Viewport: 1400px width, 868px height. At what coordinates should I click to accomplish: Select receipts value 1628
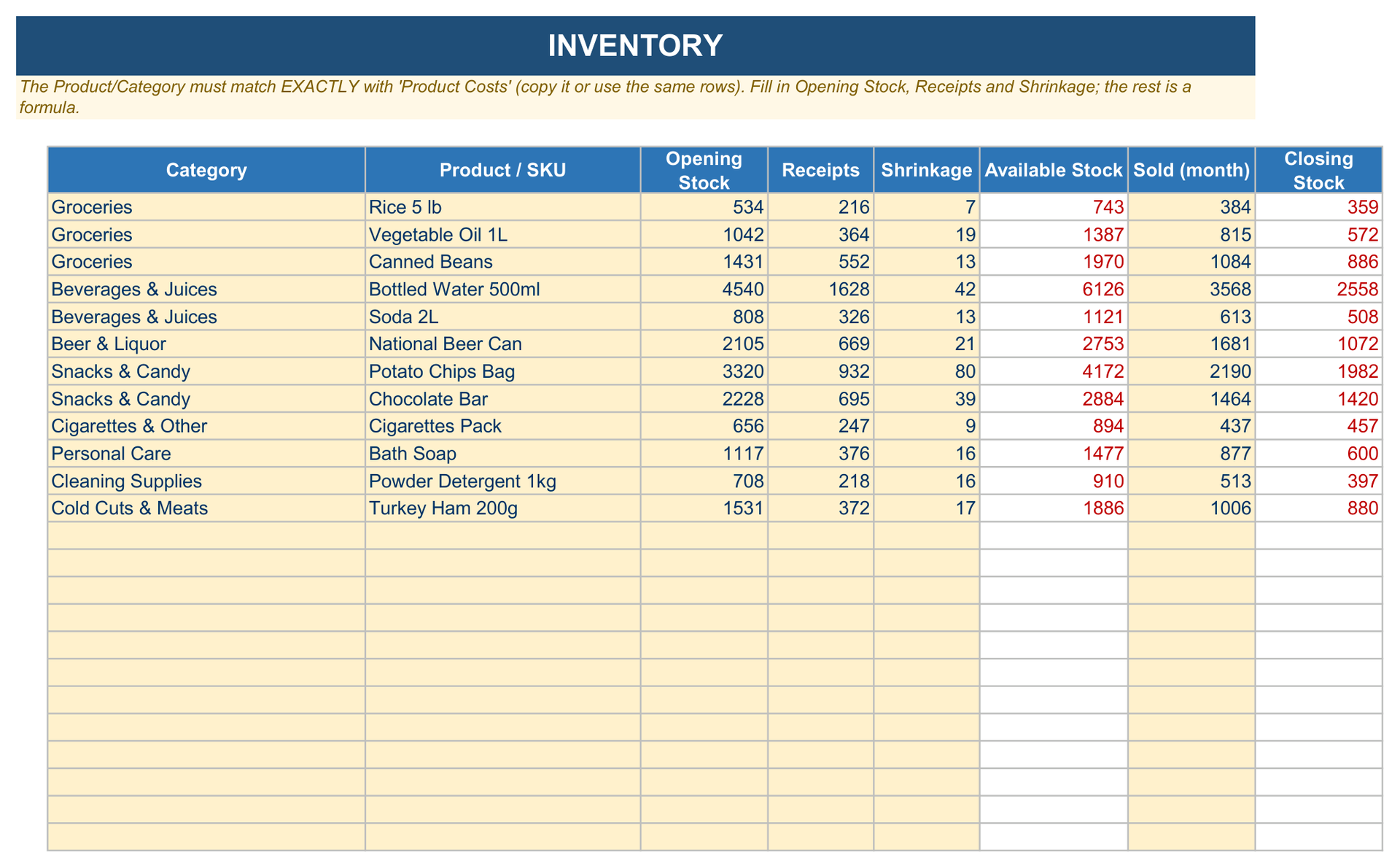click(x=820, y=289)
